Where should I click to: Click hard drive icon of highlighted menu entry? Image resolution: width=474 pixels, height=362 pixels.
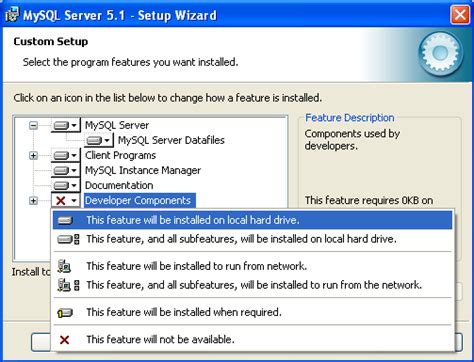tap(65, 221)
